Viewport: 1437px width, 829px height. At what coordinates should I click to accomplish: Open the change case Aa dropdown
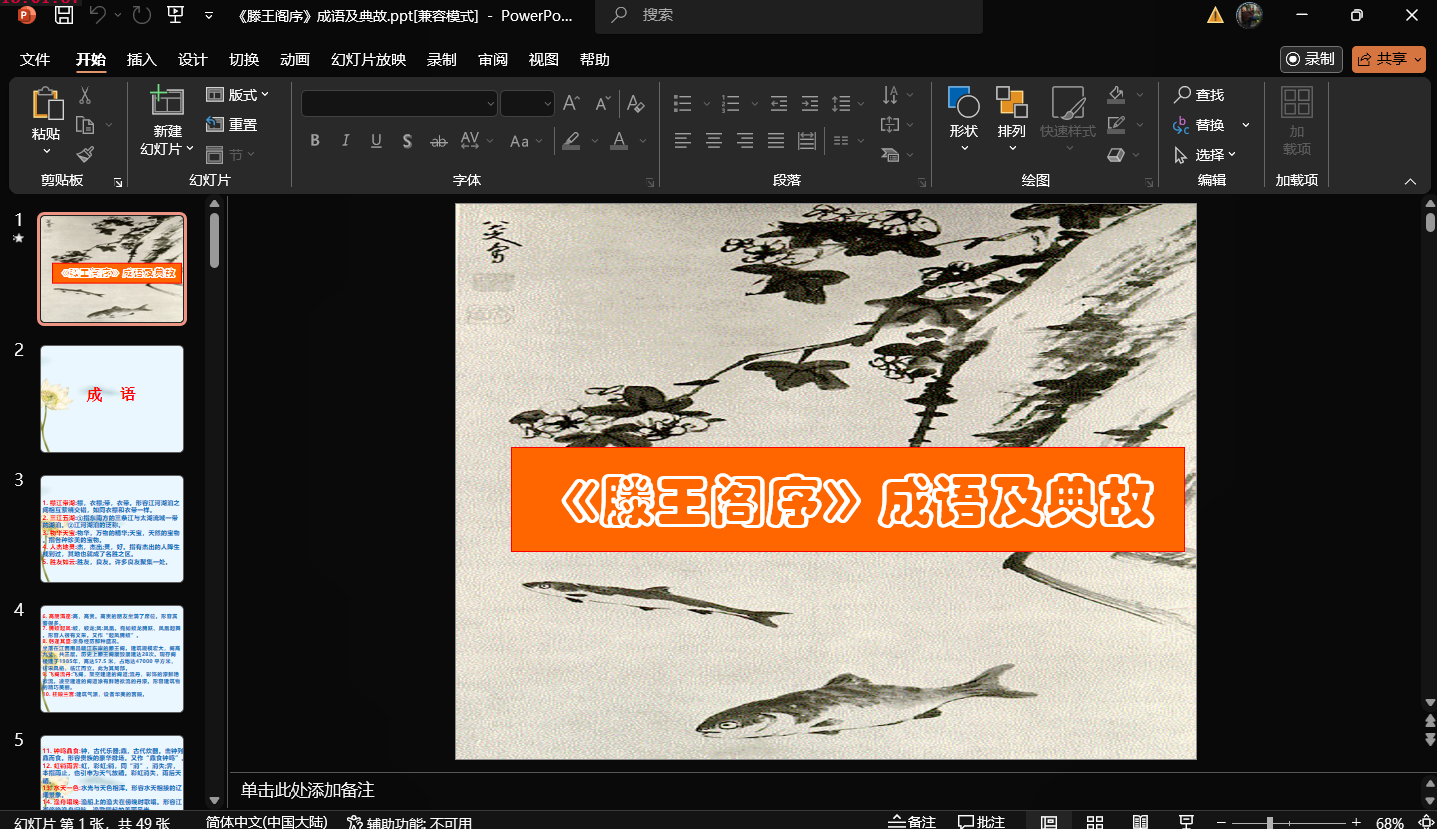coord(524,141)
